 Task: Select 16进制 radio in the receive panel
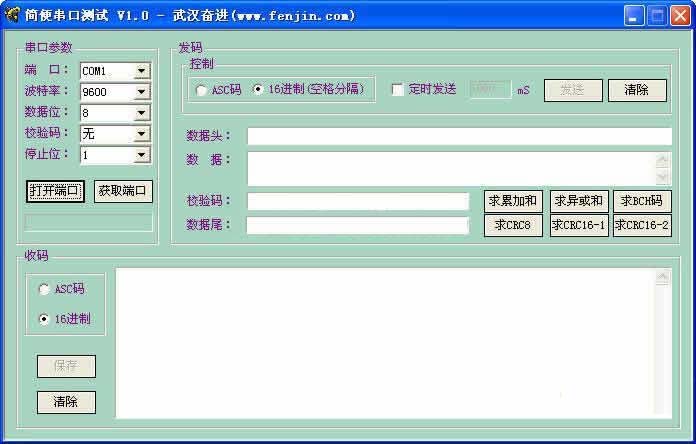click(x=44, y=319)
